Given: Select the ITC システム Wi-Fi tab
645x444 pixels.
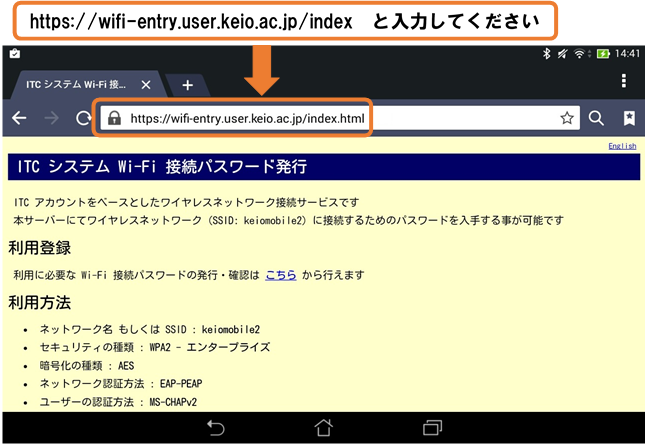Looking at the screenshot, I should click(75, 85).
